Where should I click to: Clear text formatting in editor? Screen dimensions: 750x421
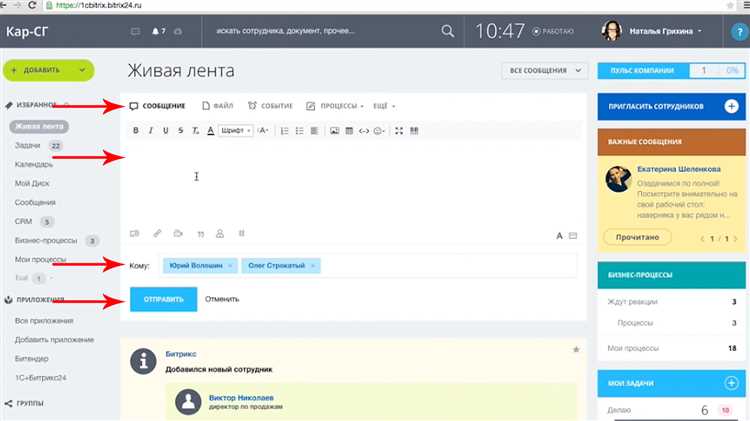pyautogui.click(x=195, y=131)
